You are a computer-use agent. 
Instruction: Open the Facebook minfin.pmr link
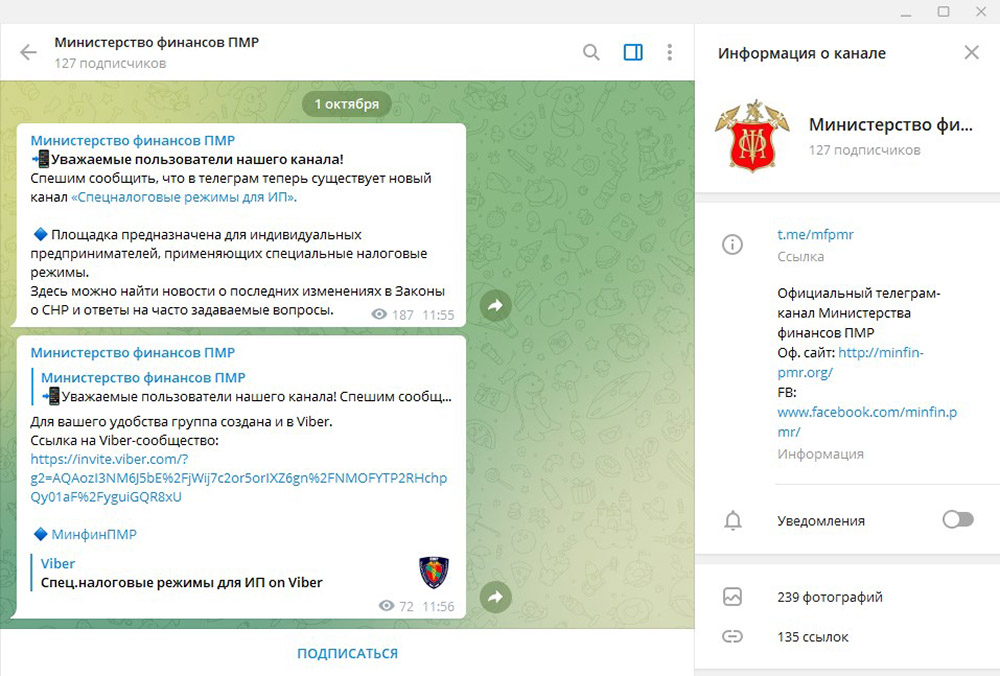867,422
